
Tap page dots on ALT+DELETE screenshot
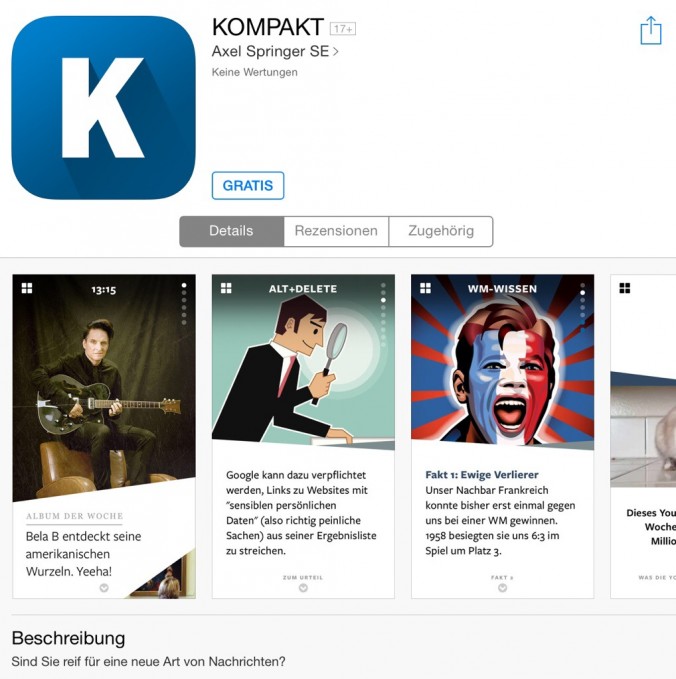383,315
